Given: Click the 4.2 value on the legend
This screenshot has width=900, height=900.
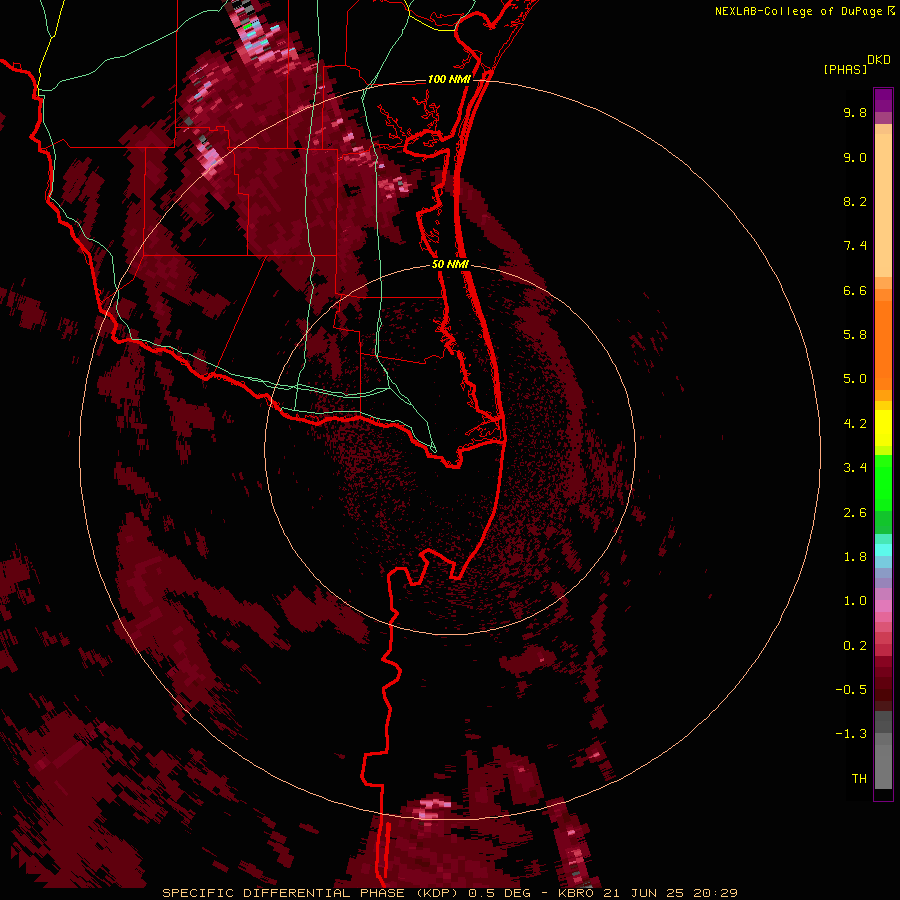Looking at the screenshot, I should [x=855, y=424].
